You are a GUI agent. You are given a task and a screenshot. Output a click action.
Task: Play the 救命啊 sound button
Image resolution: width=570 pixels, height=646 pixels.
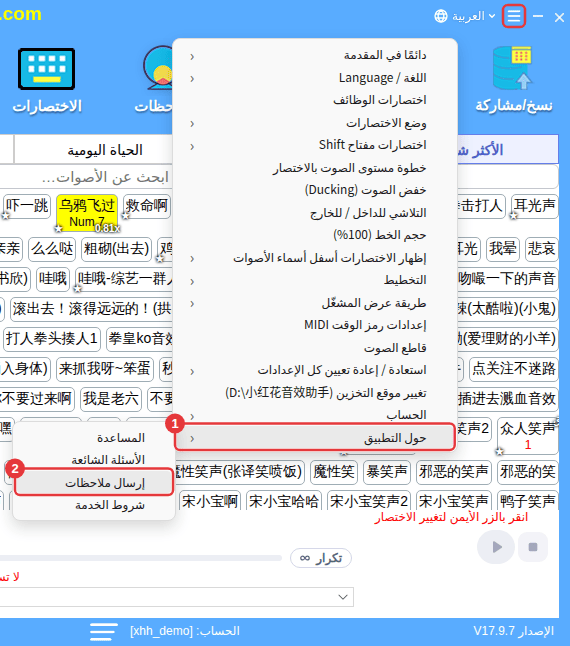(x=147, y=206)
